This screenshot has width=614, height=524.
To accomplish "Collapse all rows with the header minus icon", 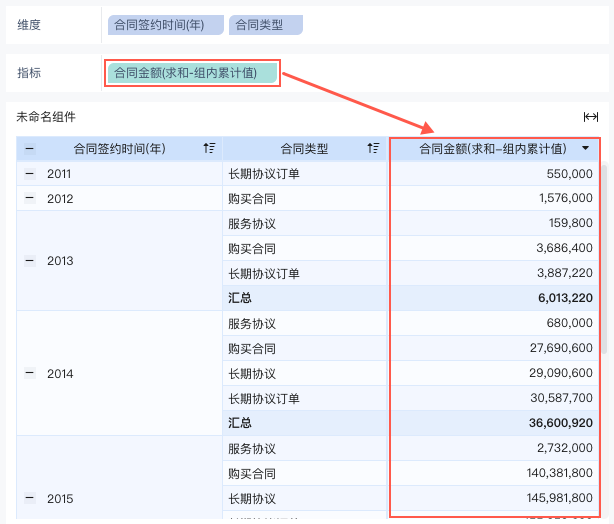I will 30,149.
